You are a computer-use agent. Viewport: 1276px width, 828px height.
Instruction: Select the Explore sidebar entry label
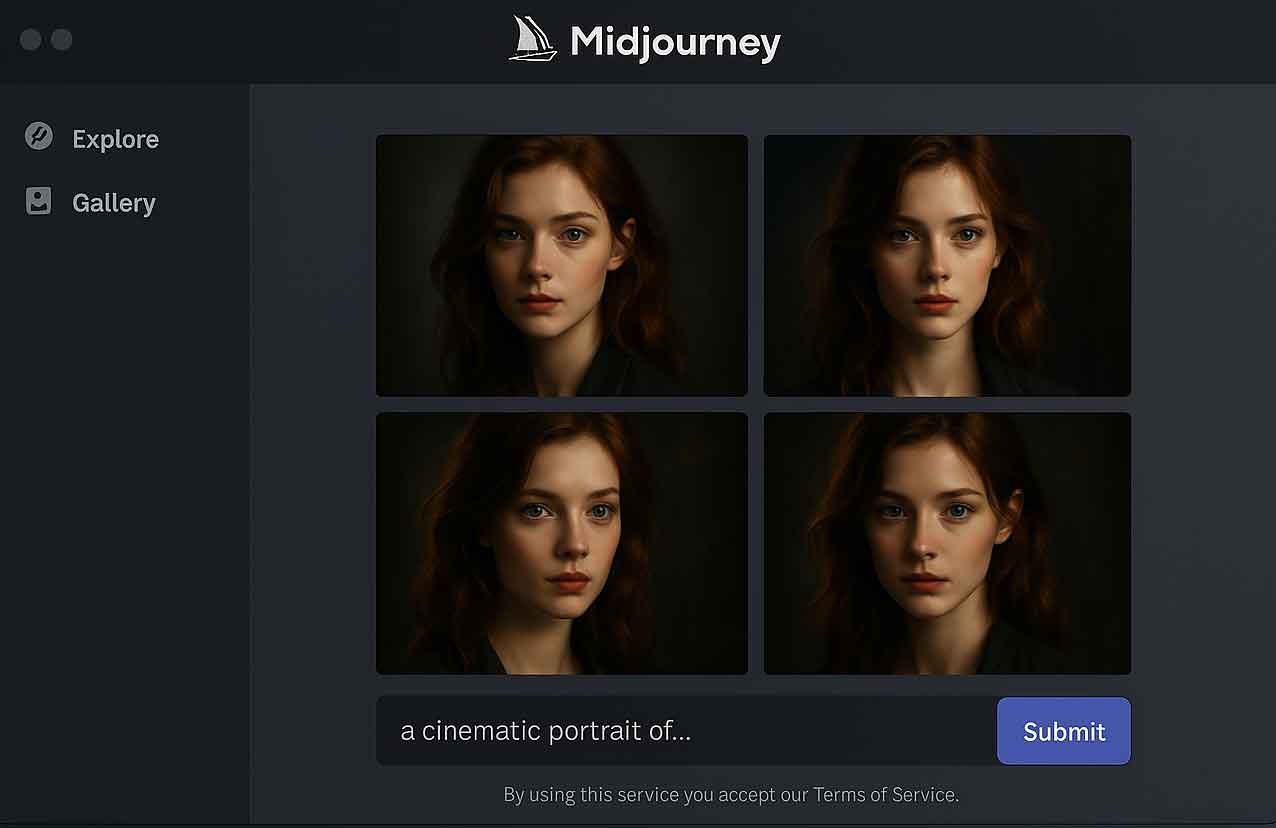tap(115, 139)
